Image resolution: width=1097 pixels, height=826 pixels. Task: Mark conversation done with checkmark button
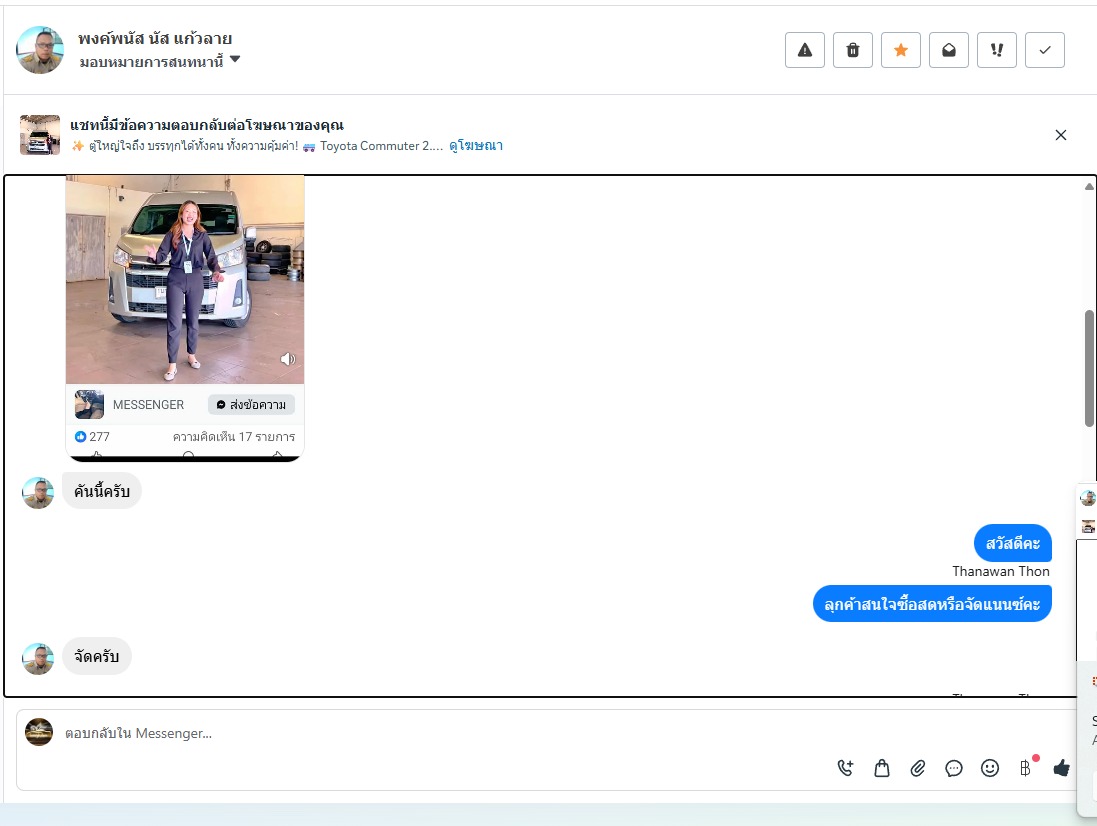tap(1045, 50)
